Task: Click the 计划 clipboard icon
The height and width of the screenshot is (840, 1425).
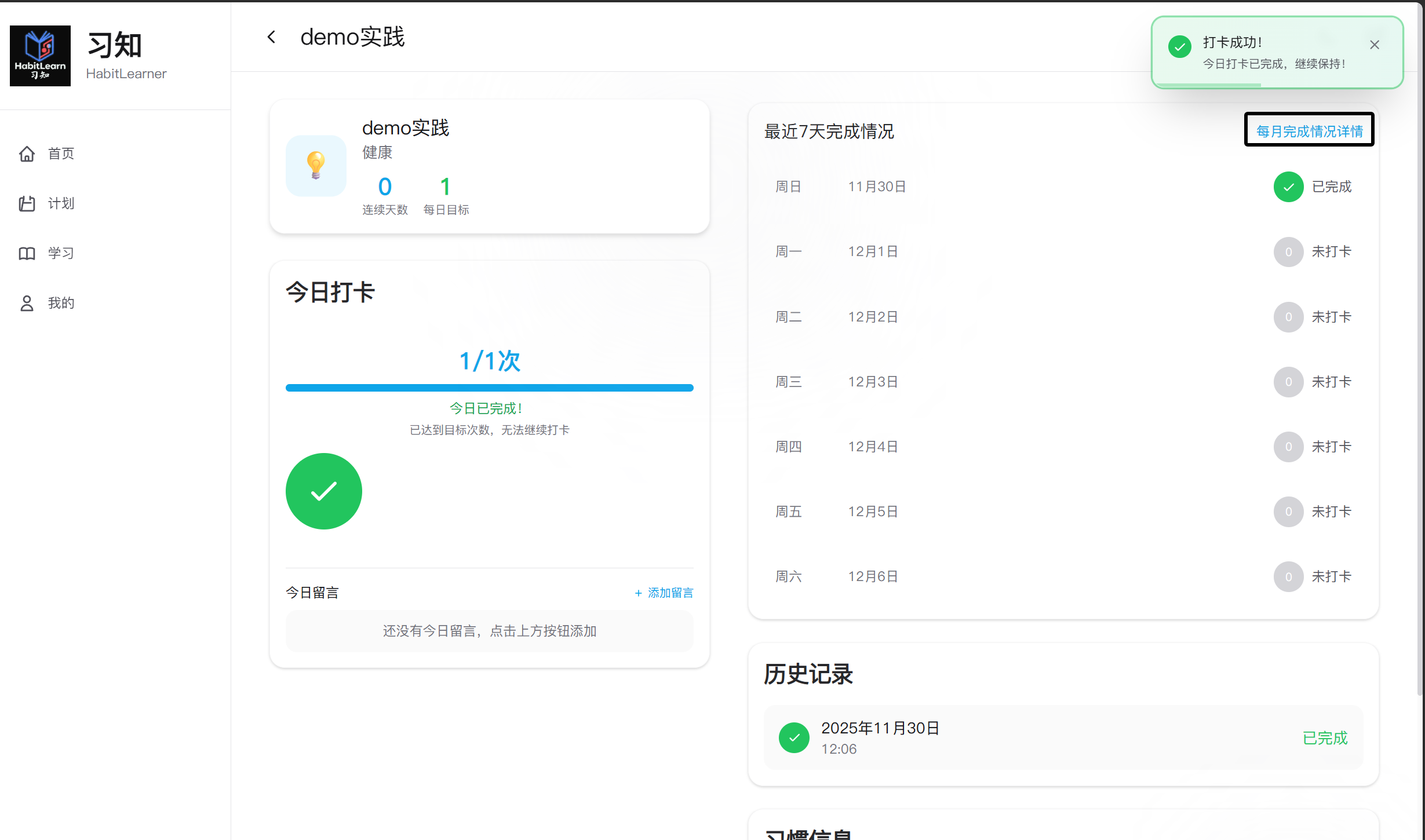Action: point(27,203)
